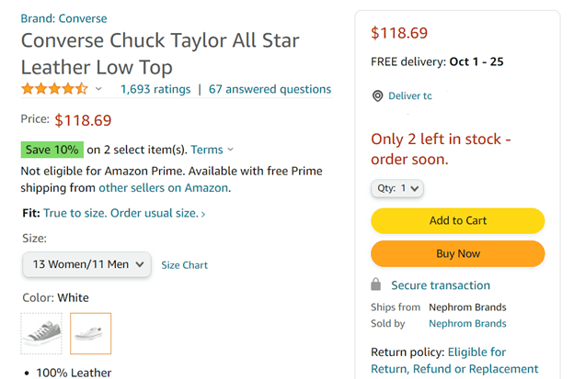The width and height of the screenshot is (574, 379).
Task: Click Secure transaction link
Action: (440, 285)
